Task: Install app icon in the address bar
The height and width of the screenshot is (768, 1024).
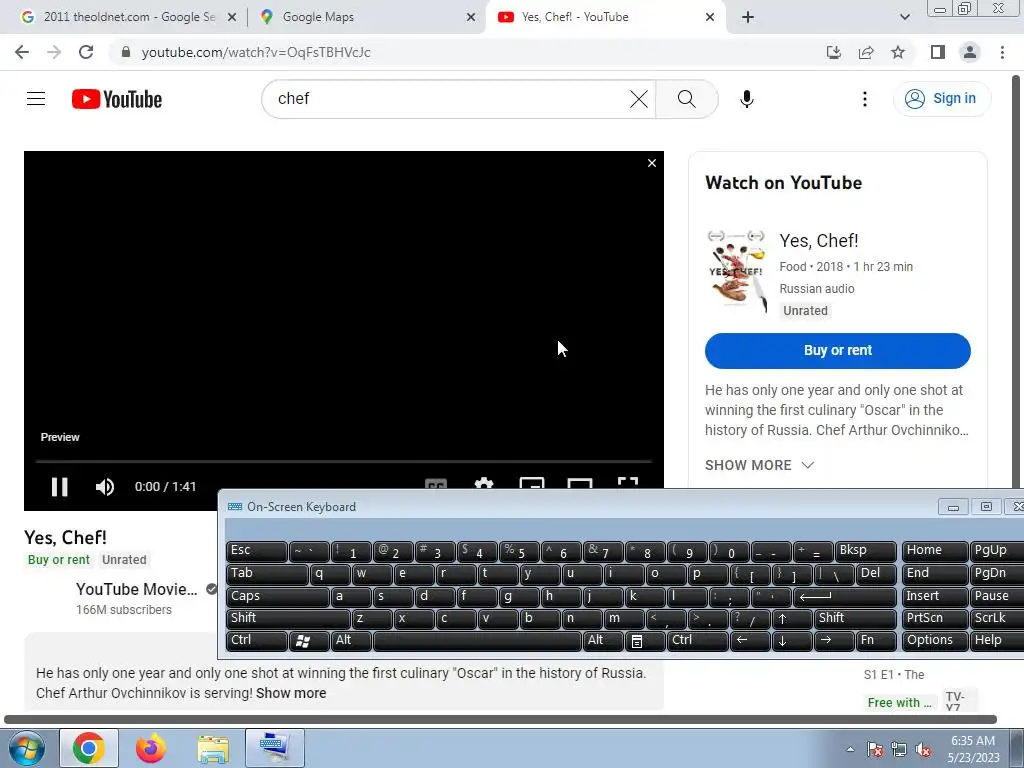Action: tap(833, 52)
